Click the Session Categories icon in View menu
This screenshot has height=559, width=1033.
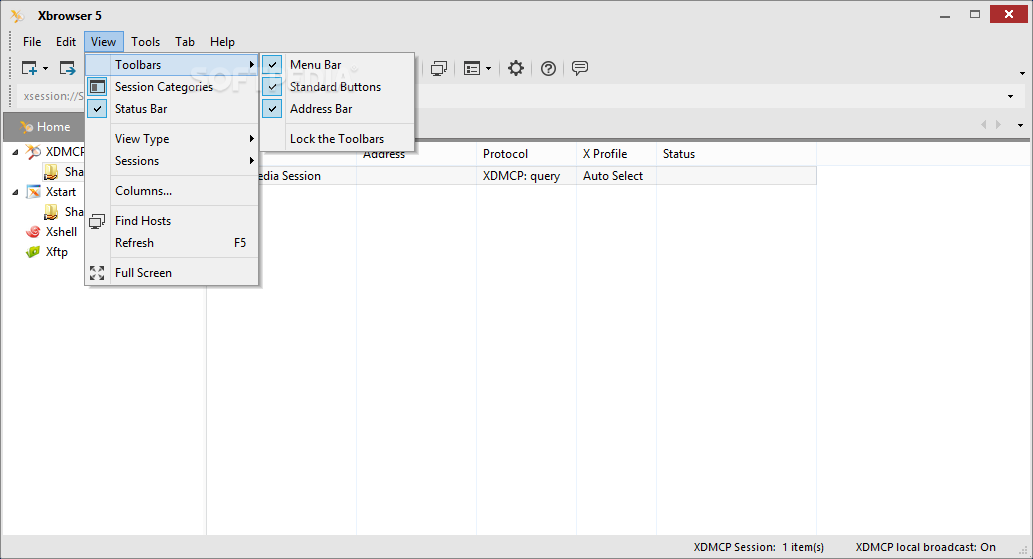(x=98, y=87)
